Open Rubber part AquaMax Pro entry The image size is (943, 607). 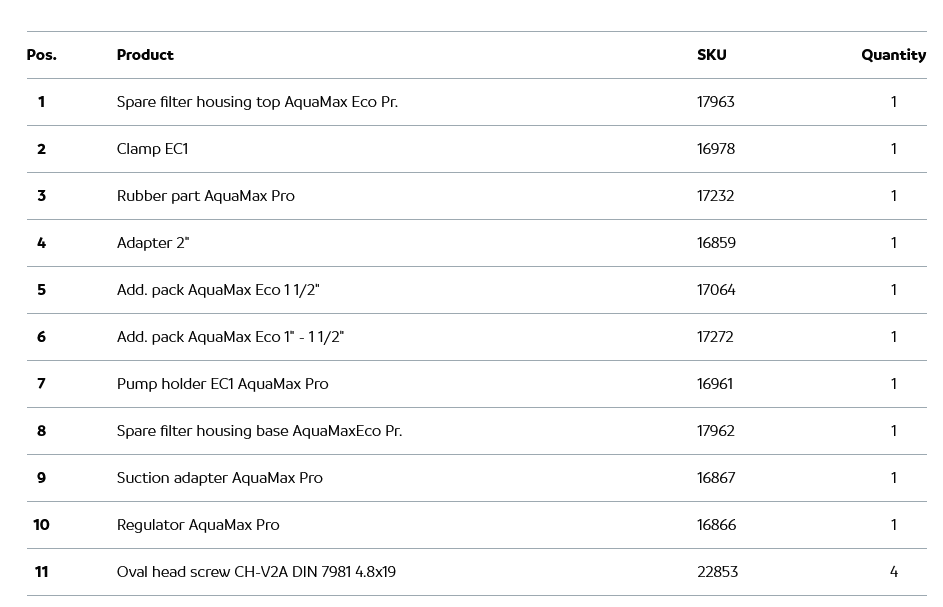[205, 196]
